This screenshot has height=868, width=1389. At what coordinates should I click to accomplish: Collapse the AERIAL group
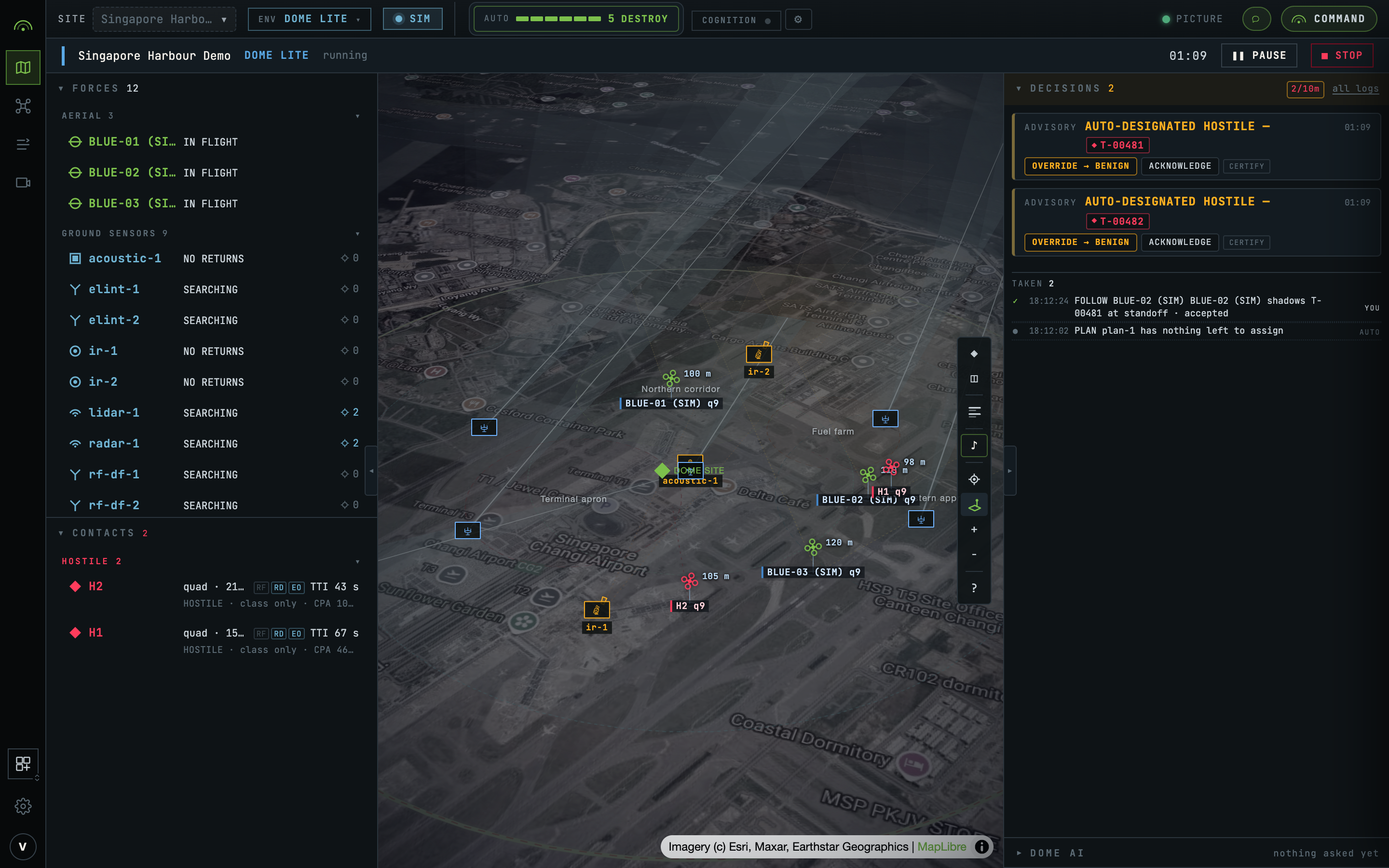(357, 116)
